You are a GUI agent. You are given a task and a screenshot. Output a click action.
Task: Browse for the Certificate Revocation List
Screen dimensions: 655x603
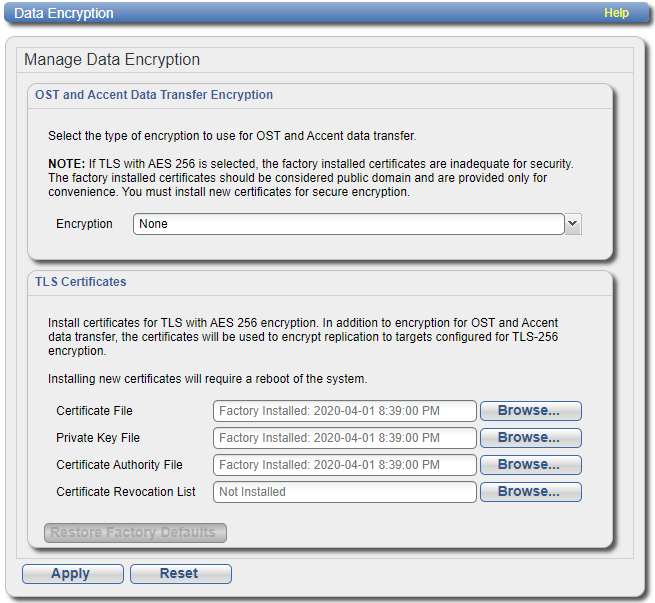point(530,492)
